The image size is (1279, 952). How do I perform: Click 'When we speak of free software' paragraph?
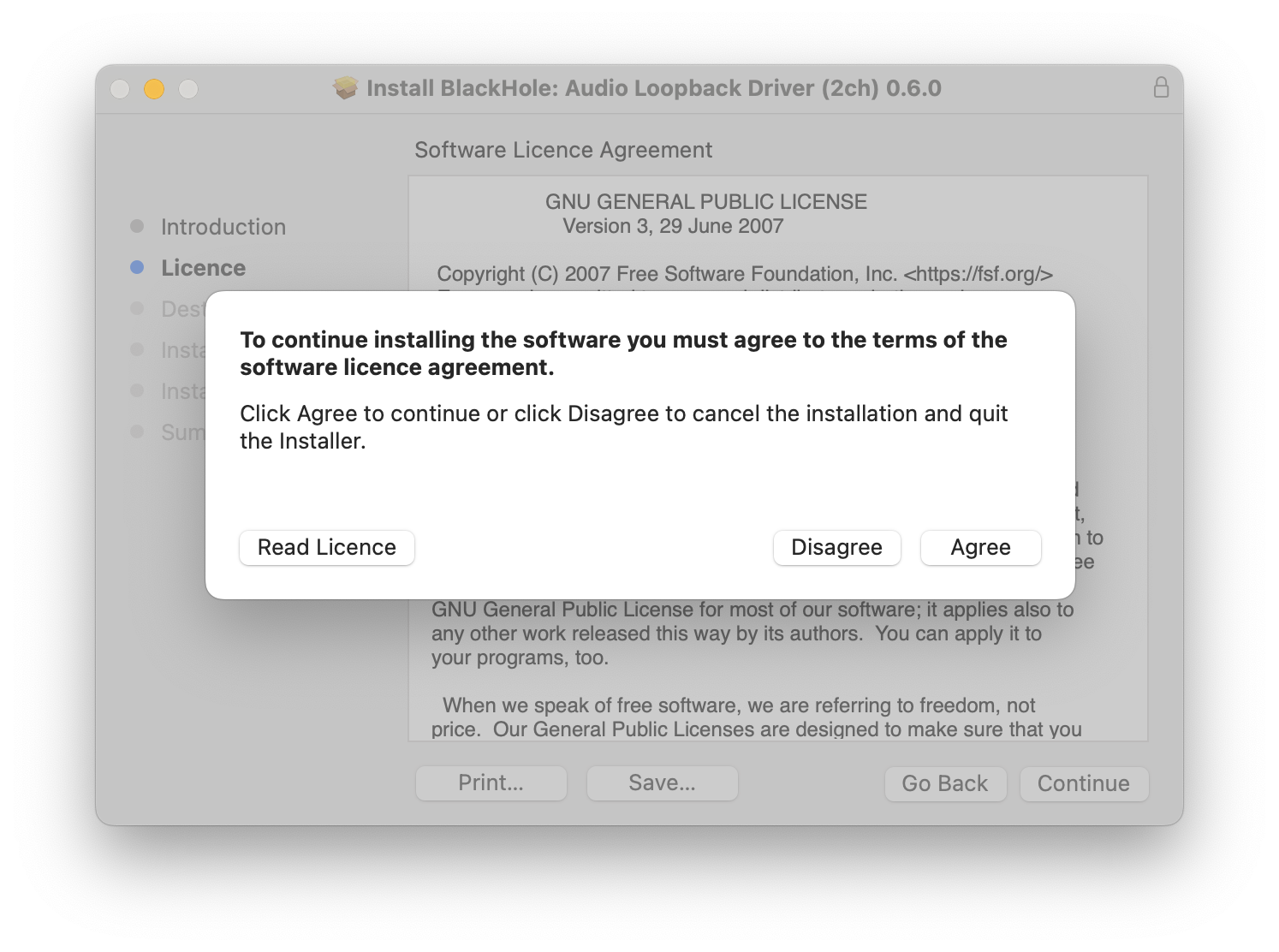[757, 717]
